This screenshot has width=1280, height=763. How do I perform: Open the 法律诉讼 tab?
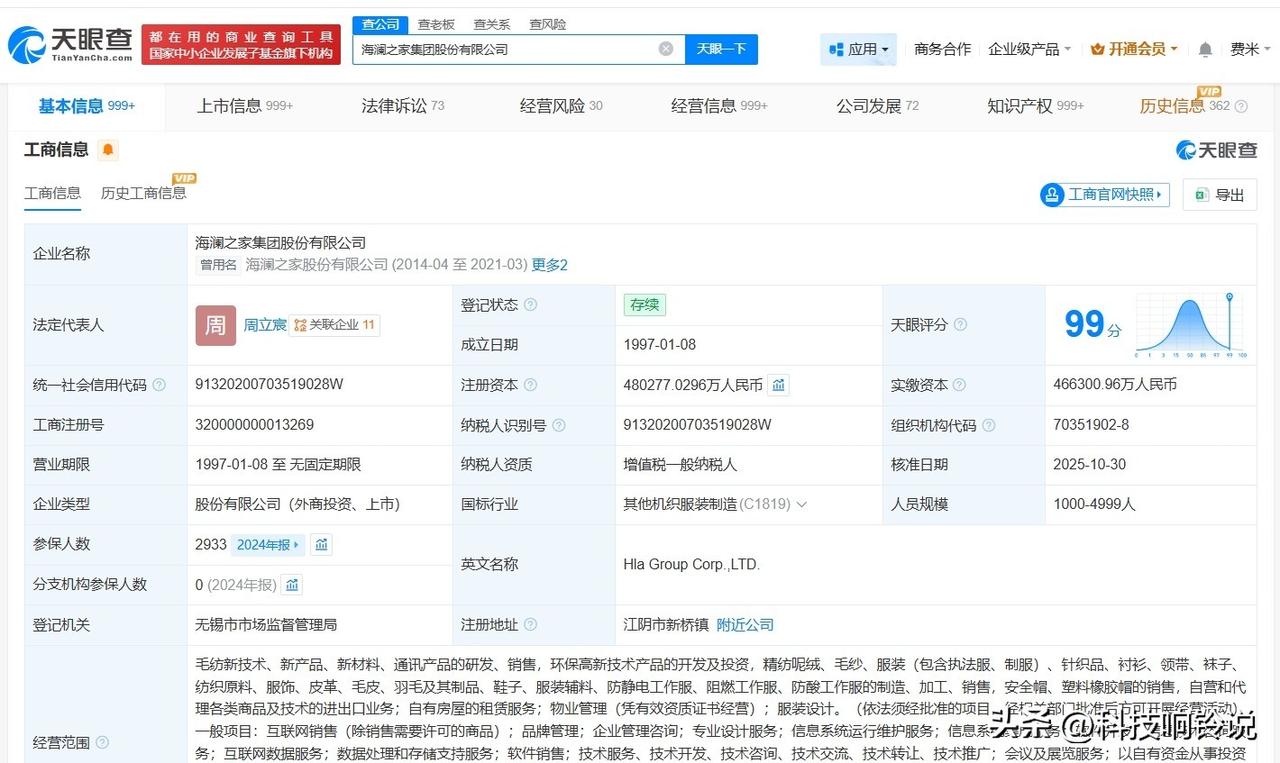(403, 106)
